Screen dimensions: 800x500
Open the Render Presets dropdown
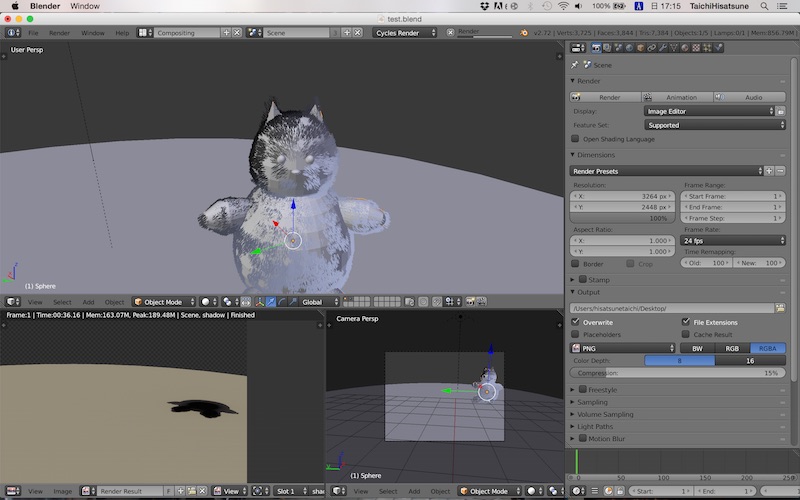[666, 171]
